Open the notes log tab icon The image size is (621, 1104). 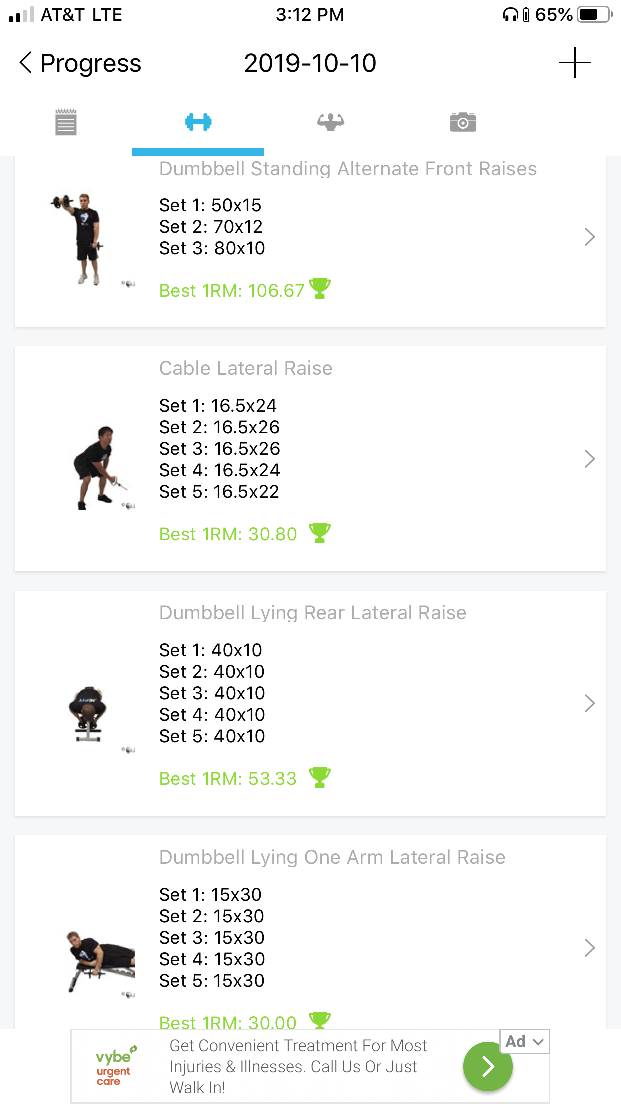(x=66, y=123)
